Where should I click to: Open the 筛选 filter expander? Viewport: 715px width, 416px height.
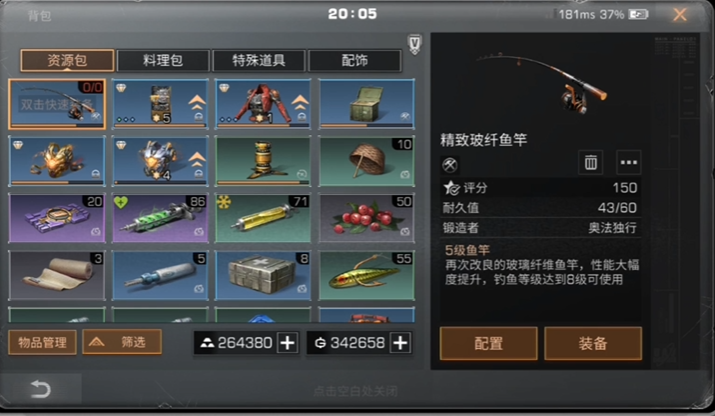coord(122,342)
